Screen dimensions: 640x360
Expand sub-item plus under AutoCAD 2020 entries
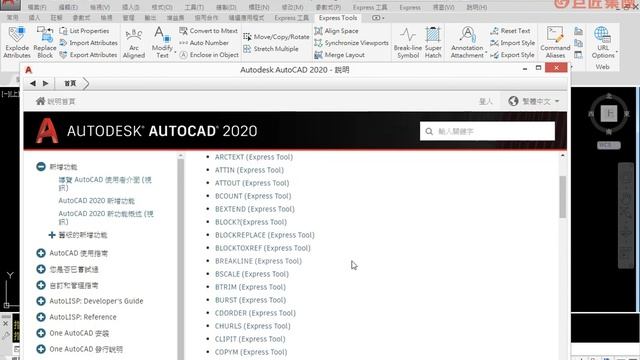pyautogui.click(x=52, y=235)
